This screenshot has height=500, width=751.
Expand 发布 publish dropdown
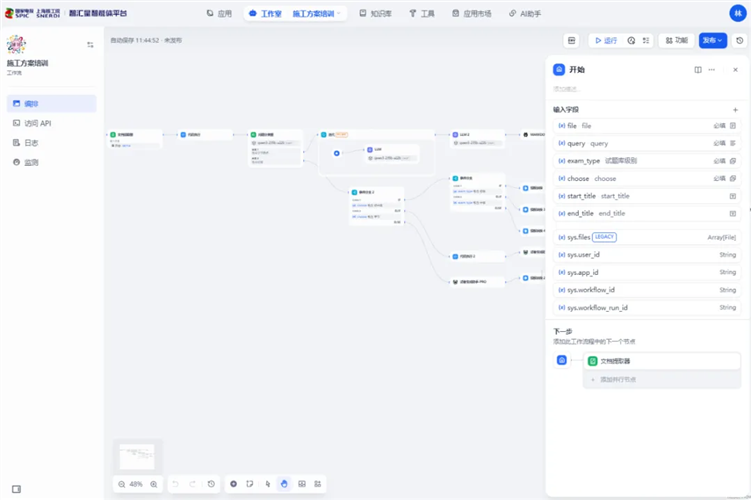click(x=712, y=40)
